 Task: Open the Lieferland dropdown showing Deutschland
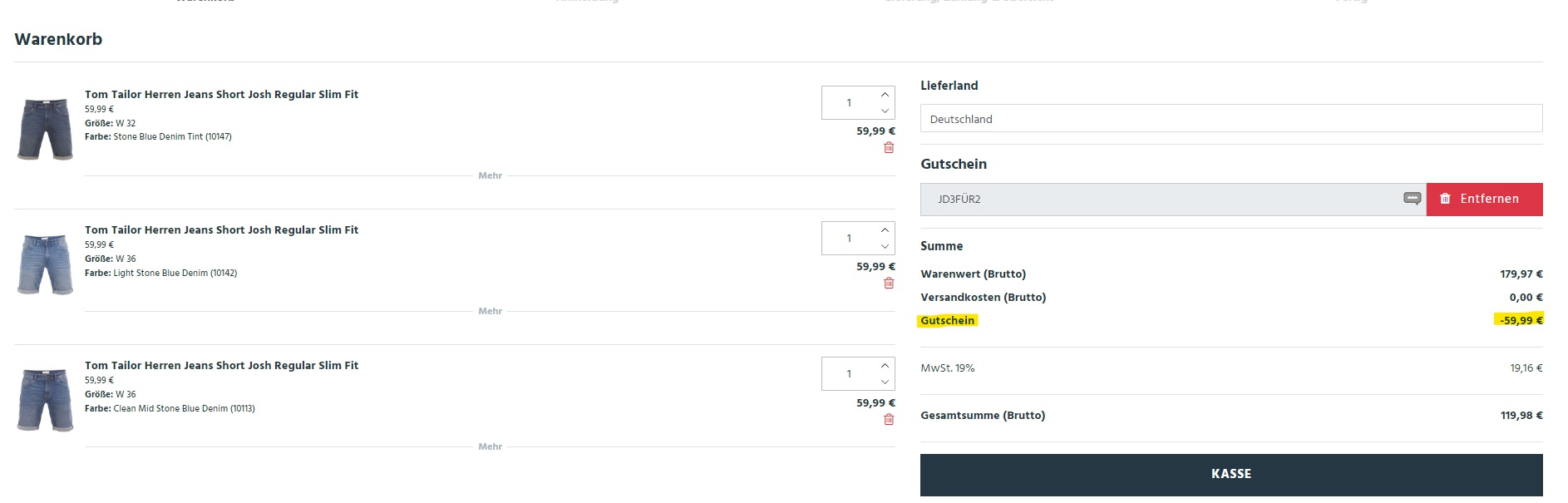click(x=1231, y=118)
